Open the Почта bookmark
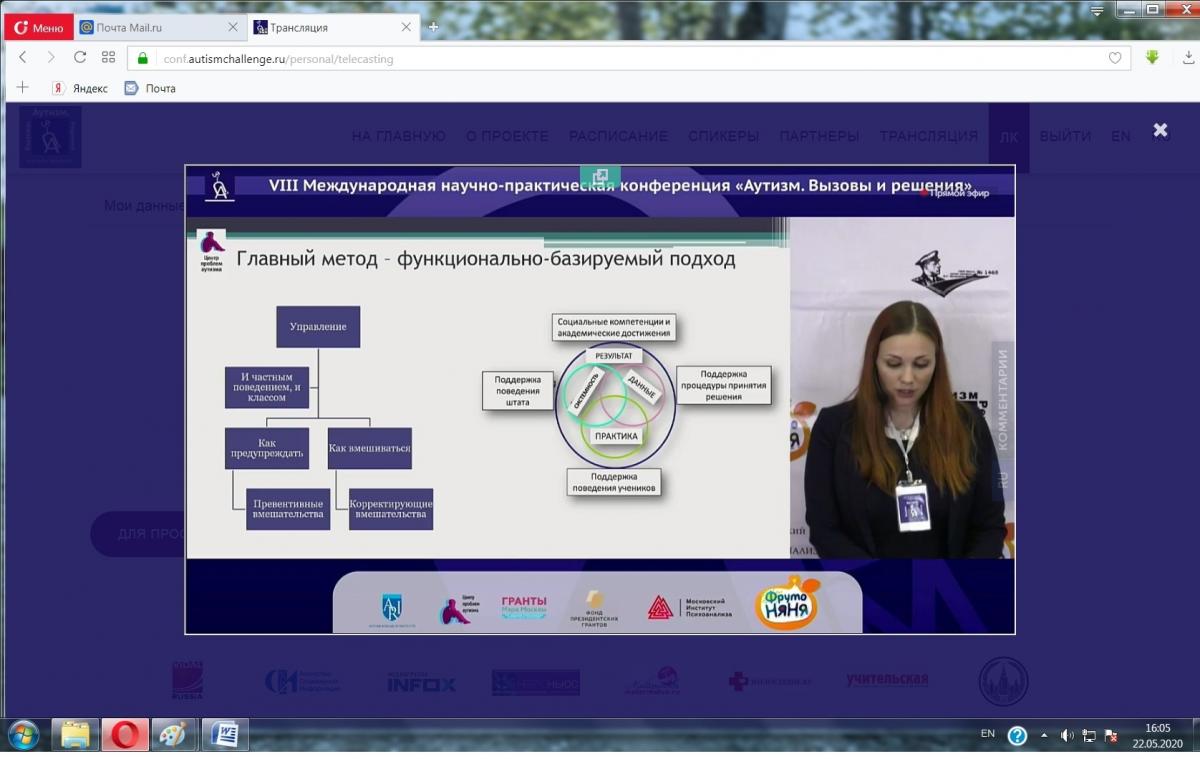This screenshot has width=1200, height=759. [x=150, y=88]
